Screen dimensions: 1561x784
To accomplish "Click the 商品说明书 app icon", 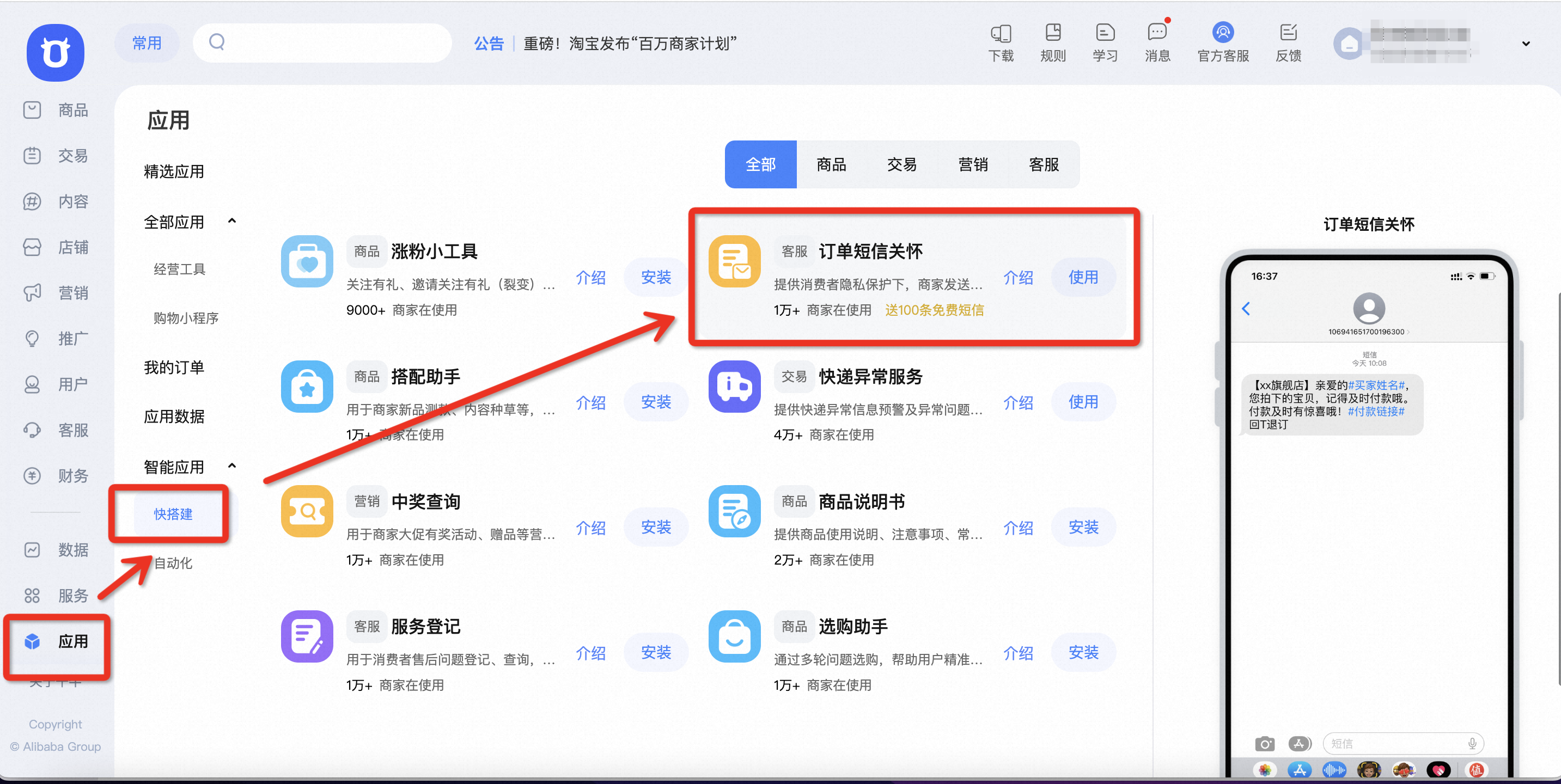I will tap(734, 511).
